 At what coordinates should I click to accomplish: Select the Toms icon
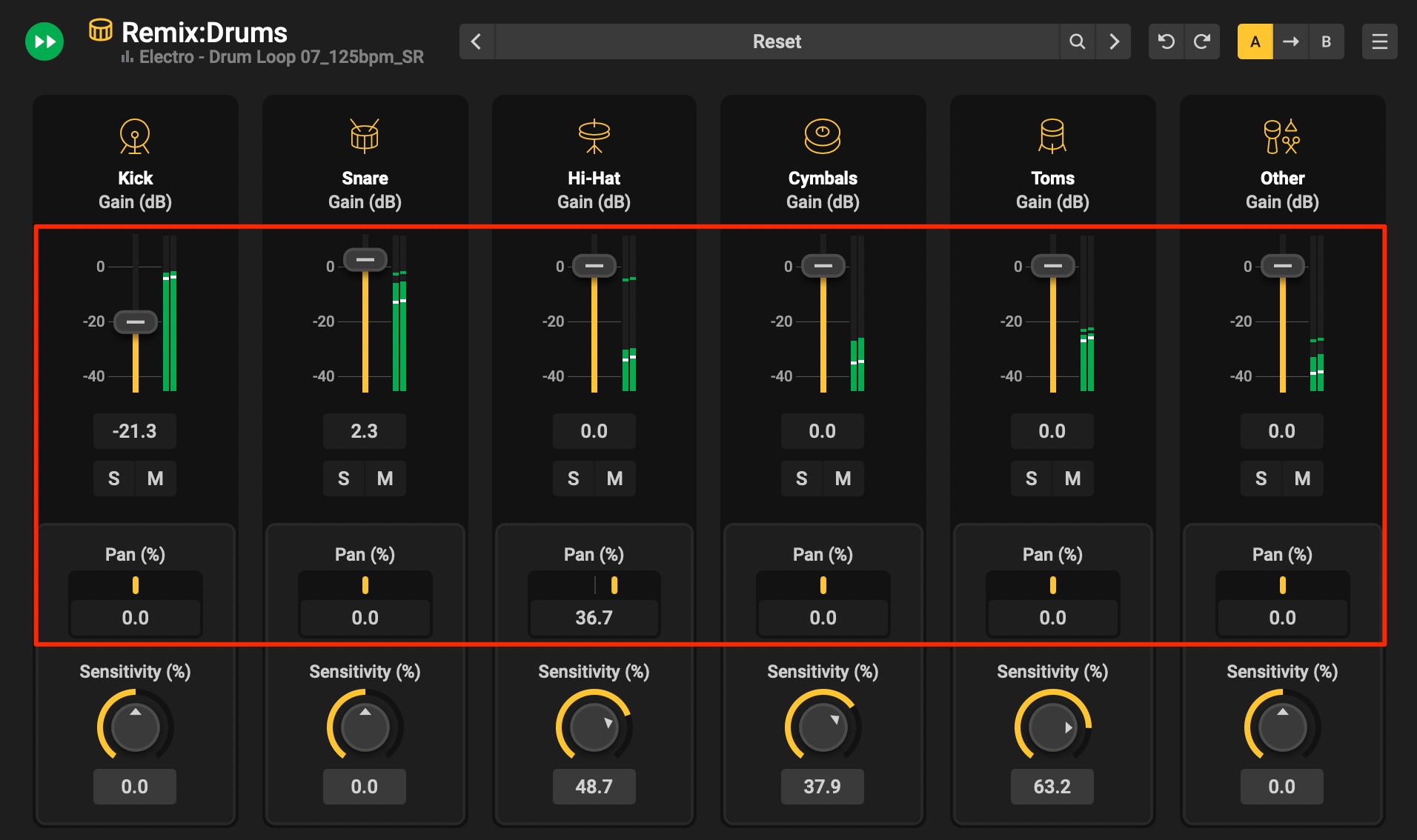coord(1052,136)
